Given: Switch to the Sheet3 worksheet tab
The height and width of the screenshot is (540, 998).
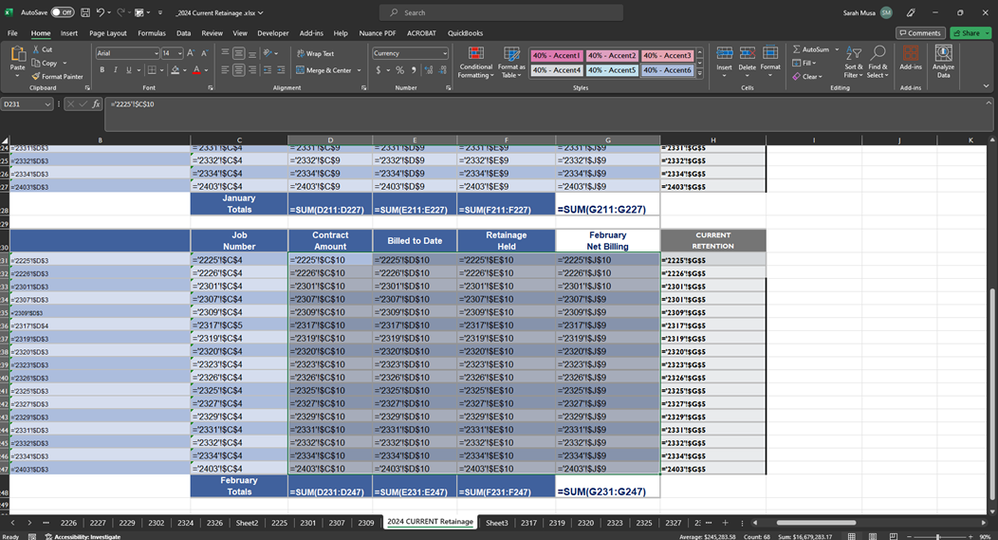Looking at the screenshot, I should 497,522.
